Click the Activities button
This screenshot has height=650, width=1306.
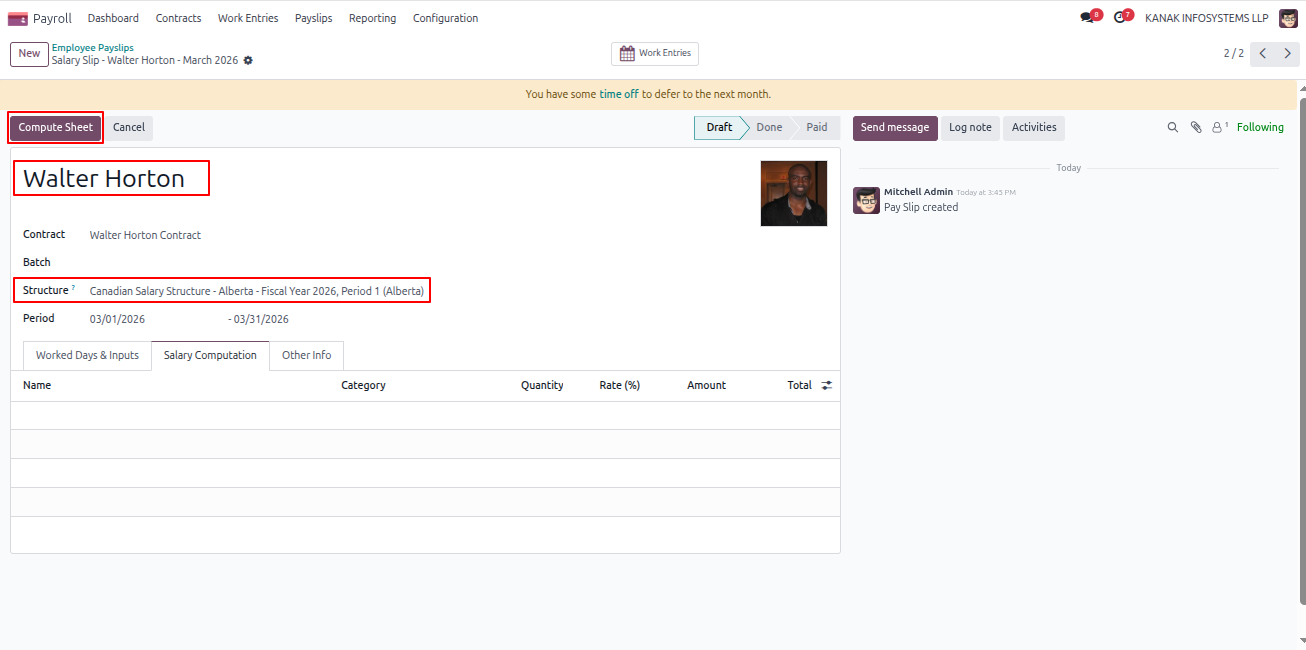(1034, 128)
